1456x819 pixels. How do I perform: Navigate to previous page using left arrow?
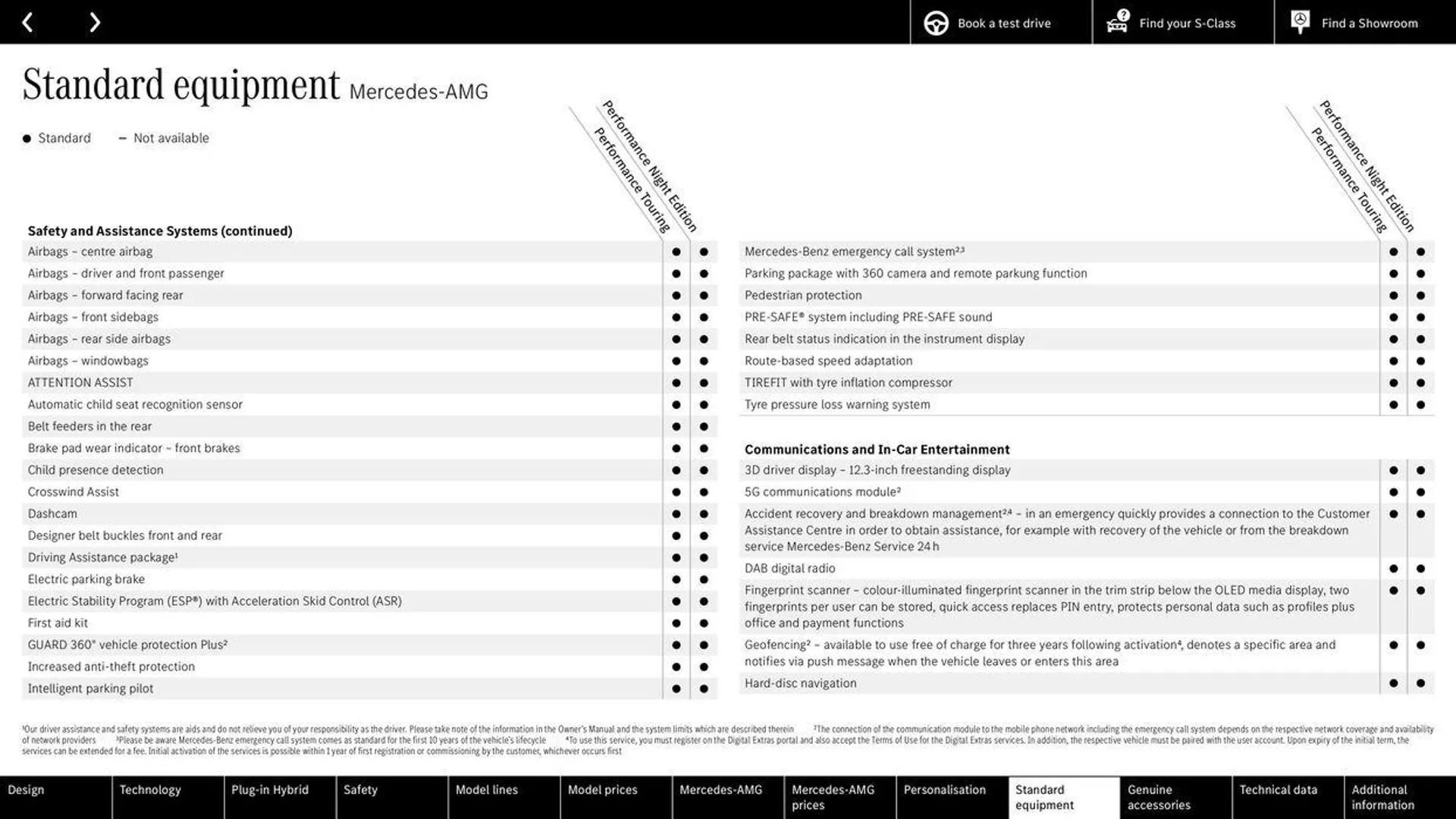(x=29, y=22)
